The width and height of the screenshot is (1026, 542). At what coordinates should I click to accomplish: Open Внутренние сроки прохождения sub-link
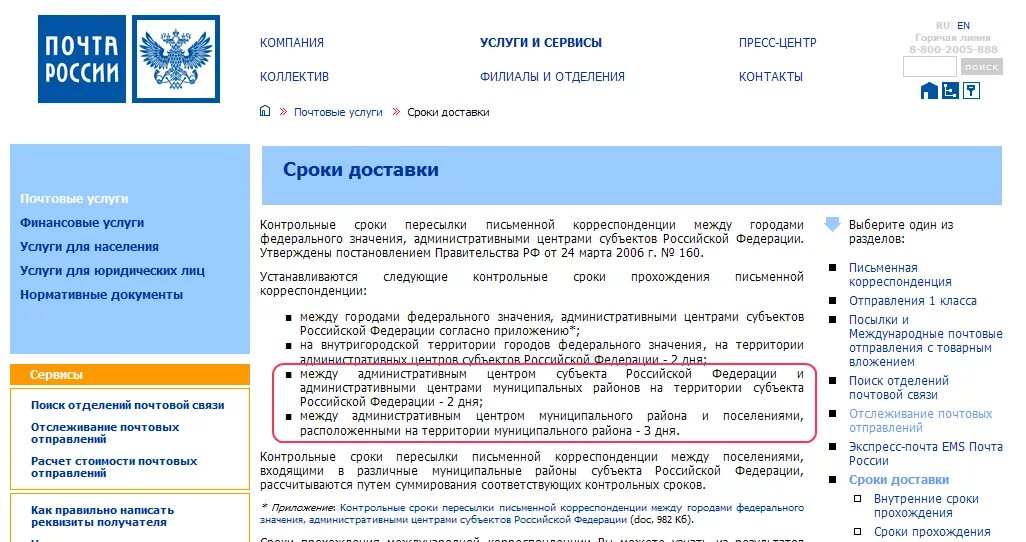point(926,505)
